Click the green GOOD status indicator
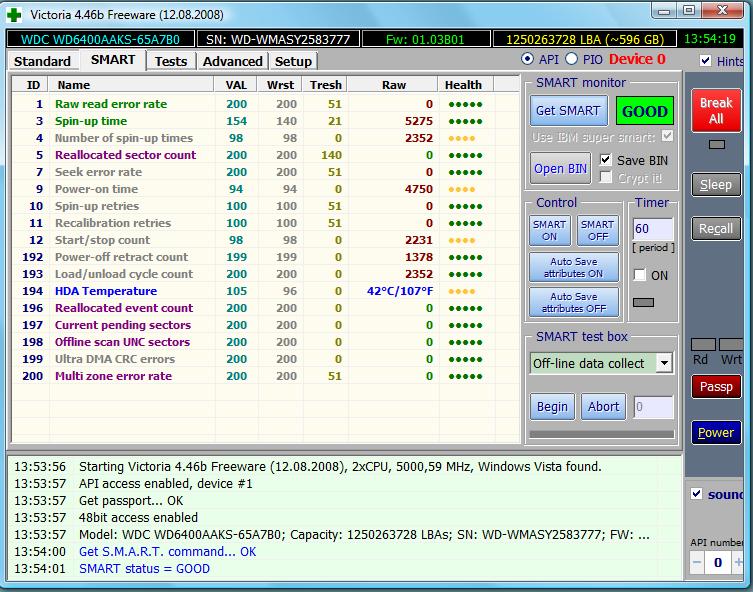Screen dimensions: 753x592 click(644, 111)
